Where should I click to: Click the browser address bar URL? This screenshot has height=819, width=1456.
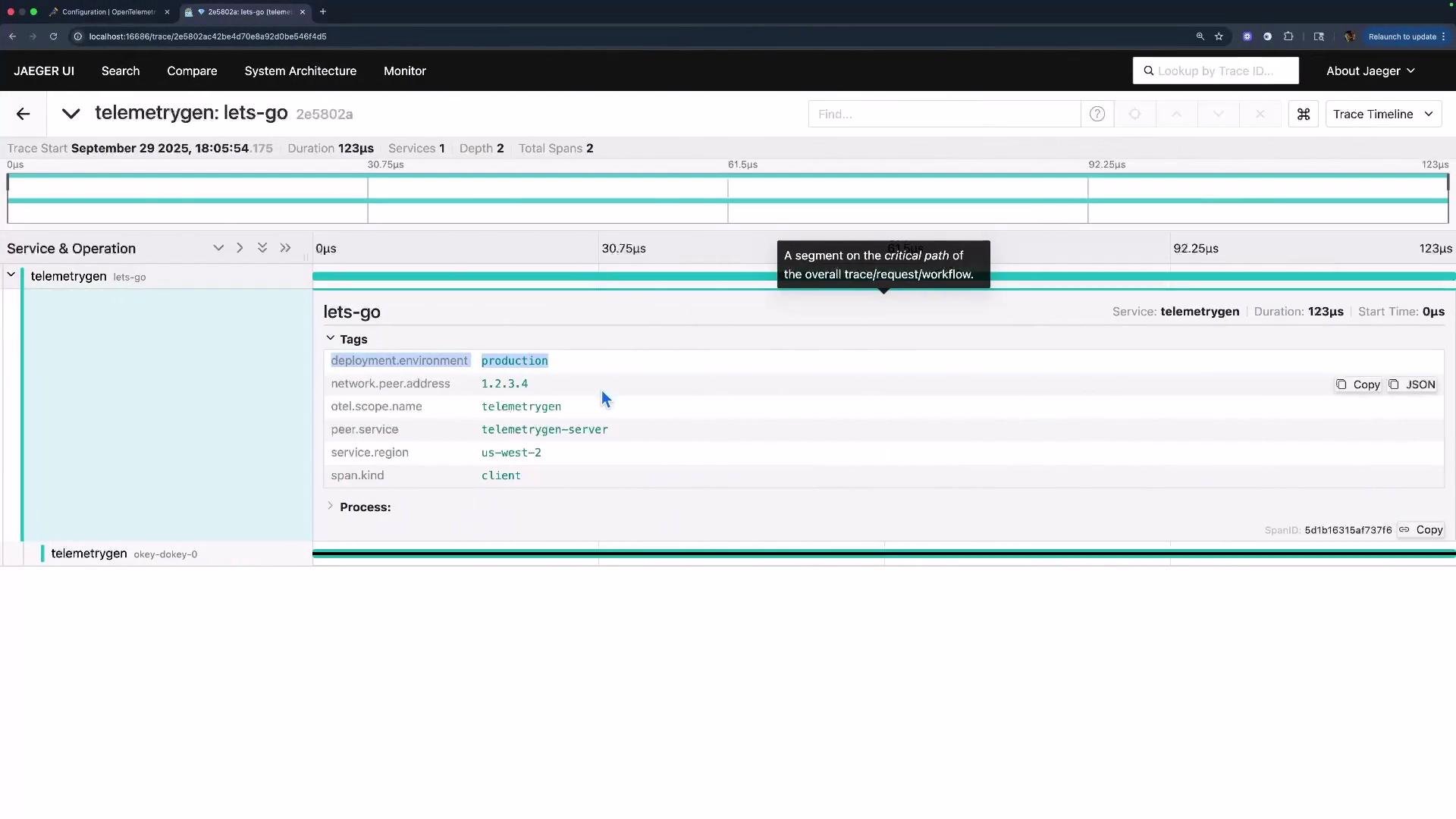point(208,36)
